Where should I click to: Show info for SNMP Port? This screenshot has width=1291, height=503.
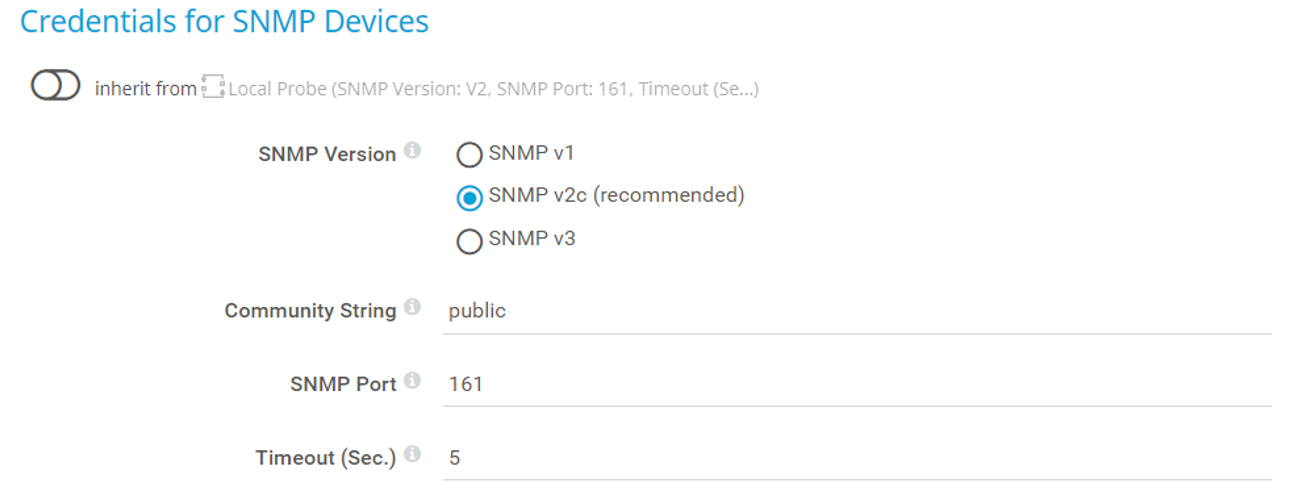[x=412, y=381]
